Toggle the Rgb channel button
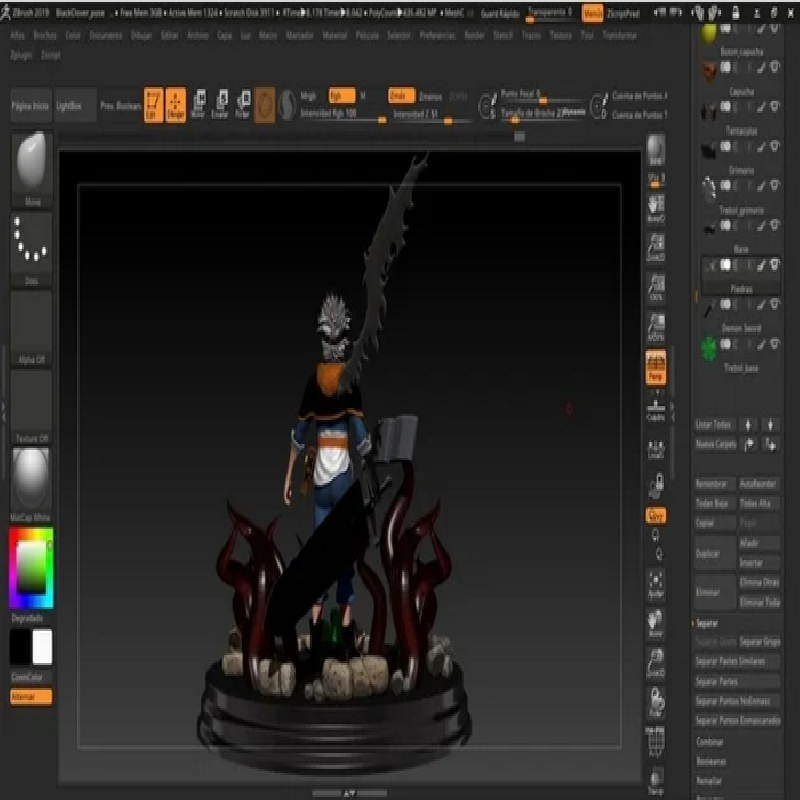 coord(341,96)
